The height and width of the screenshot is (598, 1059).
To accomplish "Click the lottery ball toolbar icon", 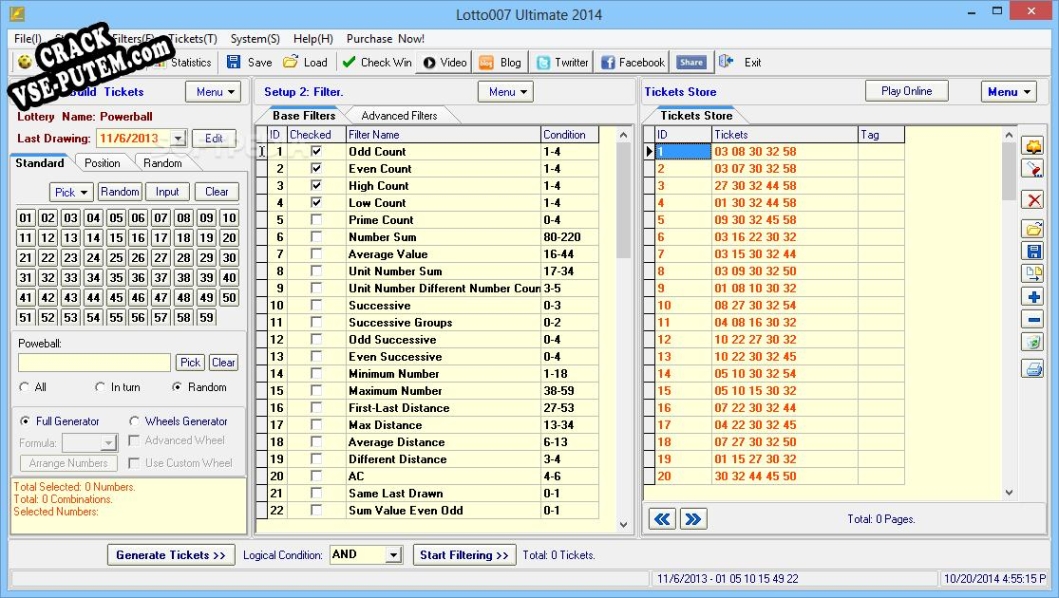I will (x=25, y=62).
